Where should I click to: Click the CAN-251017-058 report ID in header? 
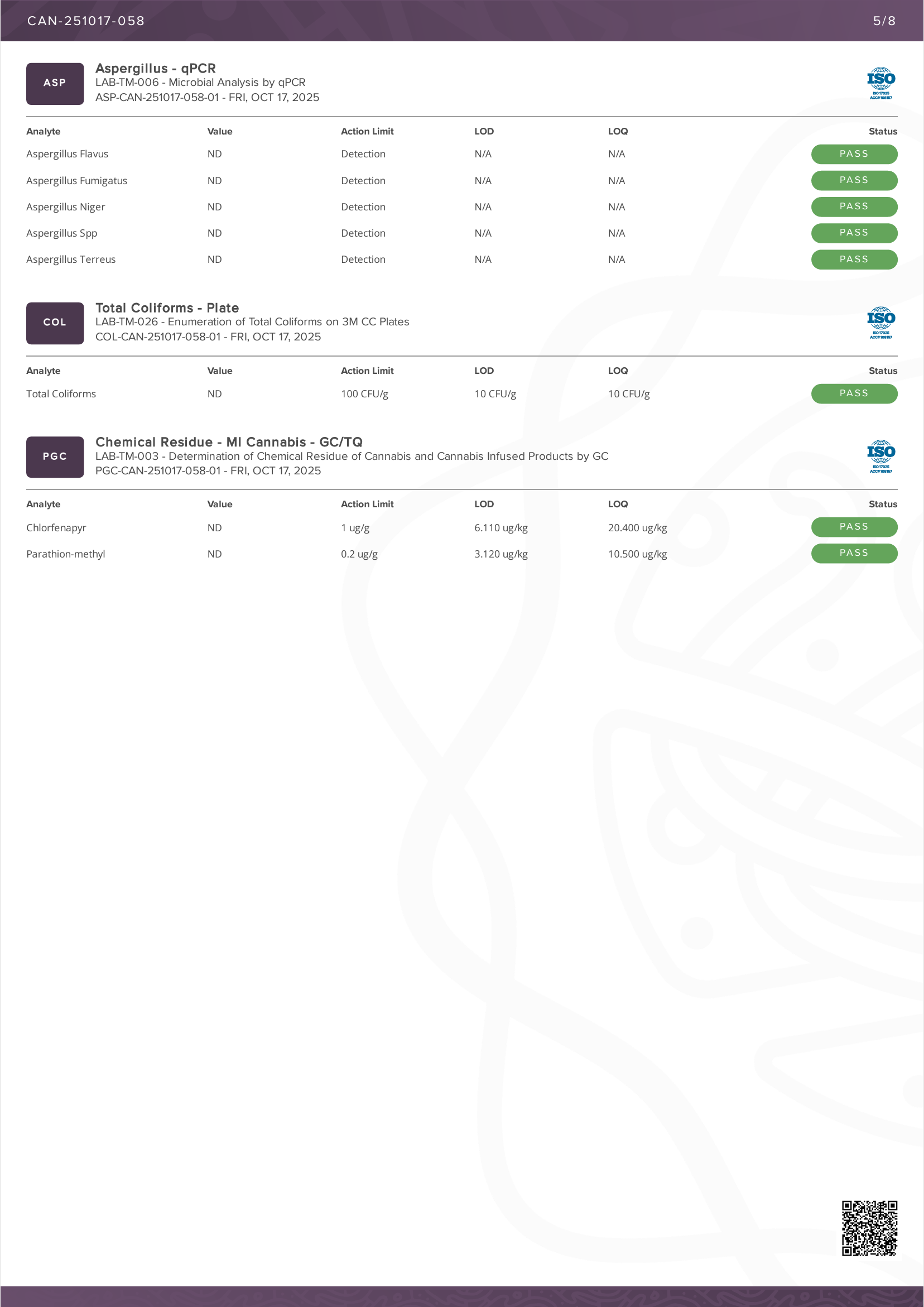tap(86, 21)
